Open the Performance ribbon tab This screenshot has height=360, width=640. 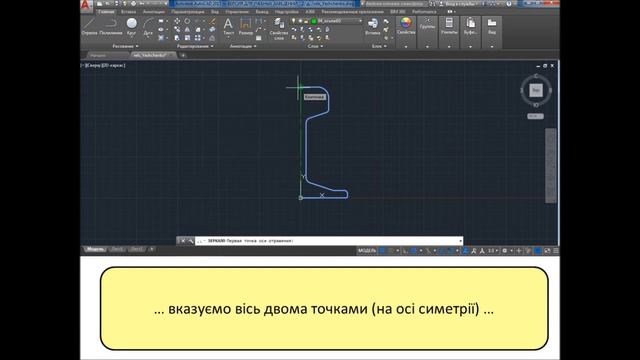tap(424, 12)
